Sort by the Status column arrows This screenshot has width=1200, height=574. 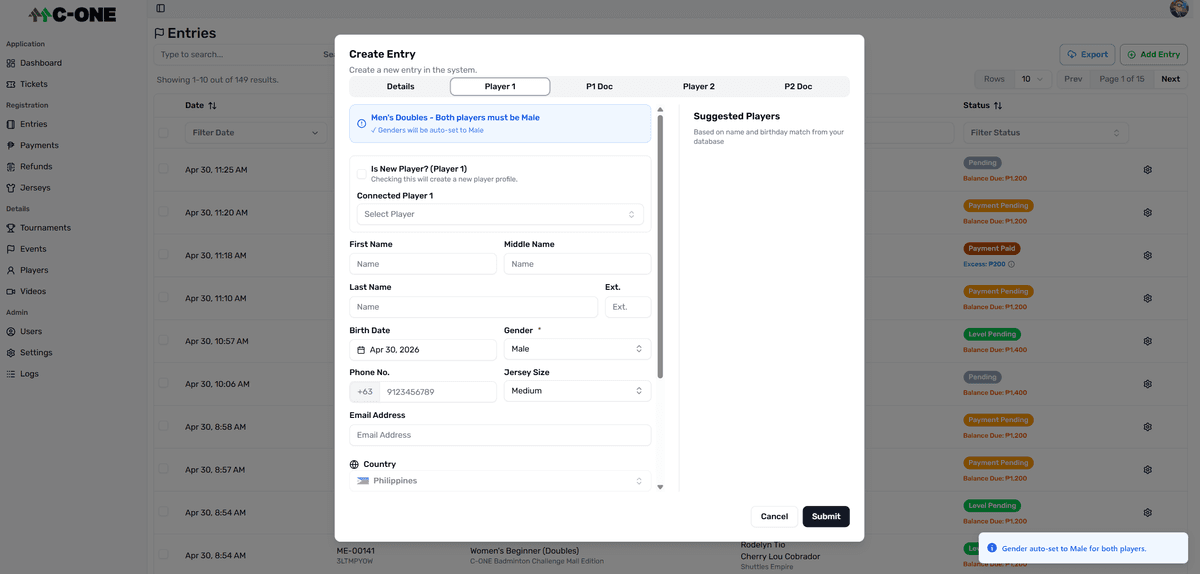[x=998, y=105]
